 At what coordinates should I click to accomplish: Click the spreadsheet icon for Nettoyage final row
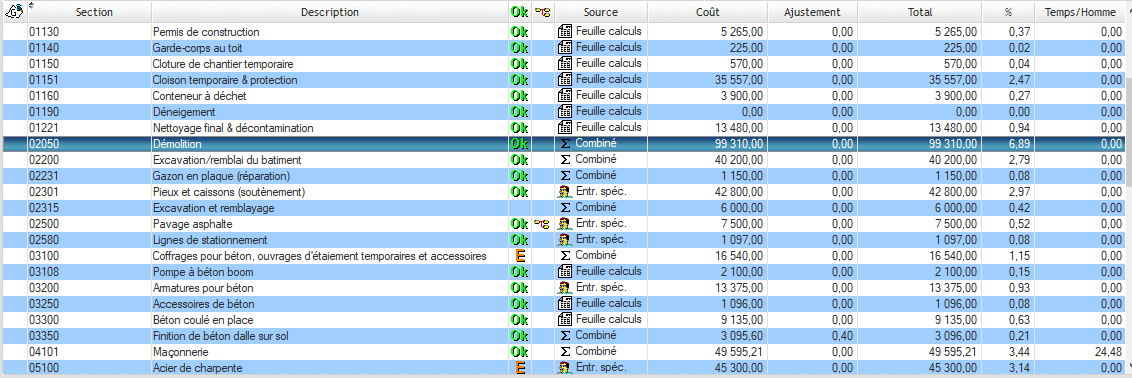[565, 127]
